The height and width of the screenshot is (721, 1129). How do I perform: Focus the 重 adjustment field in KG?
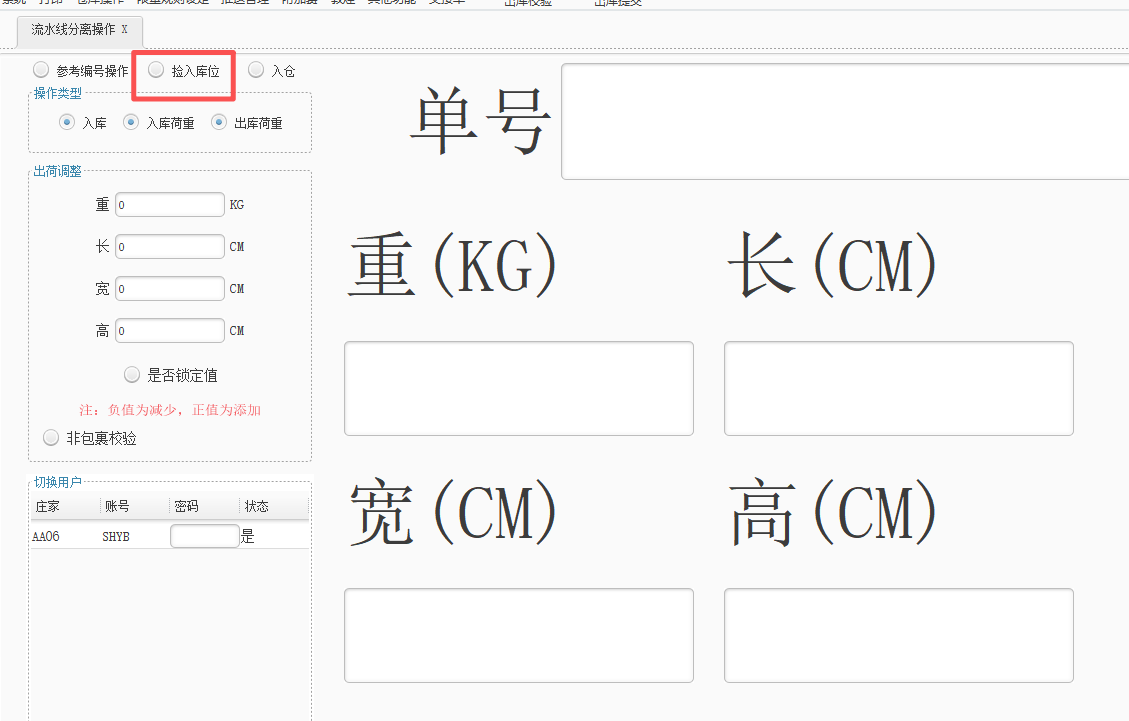point(169,205)
